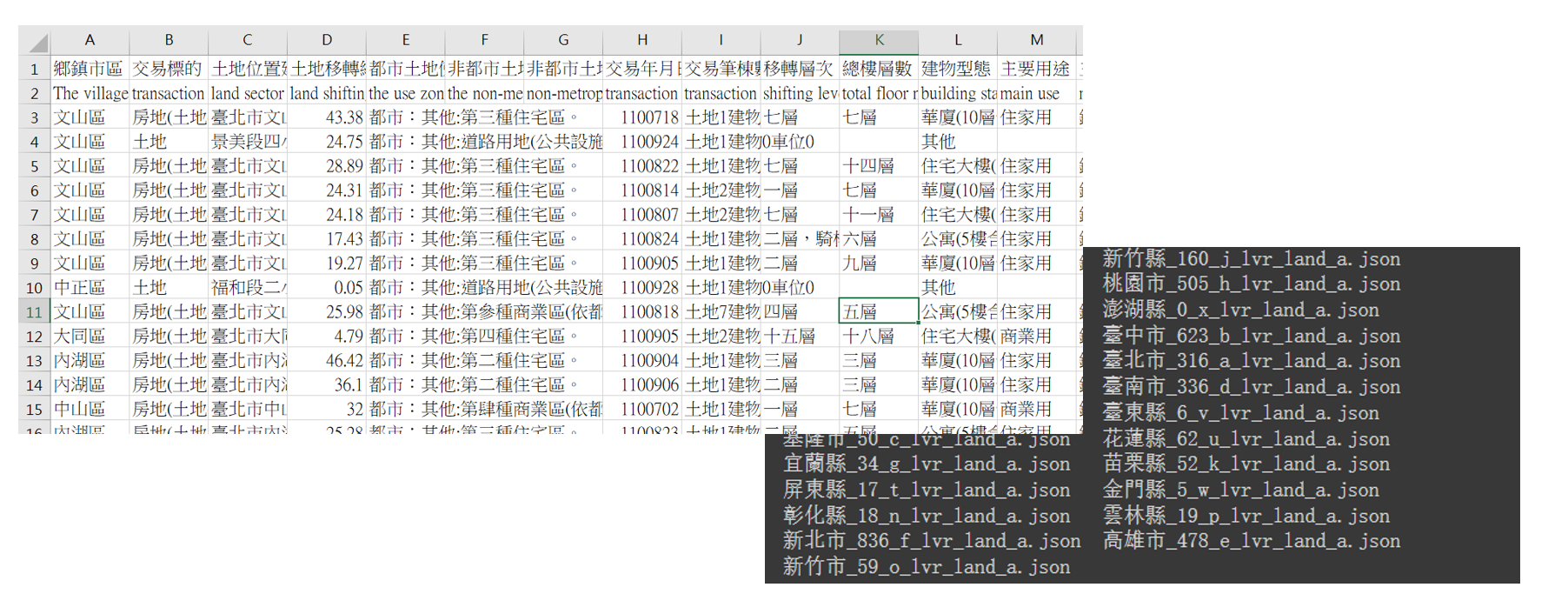Click the cell 十五層 in column J
1568x594 pixels.
pyautogui.click(x=800, y=337)
